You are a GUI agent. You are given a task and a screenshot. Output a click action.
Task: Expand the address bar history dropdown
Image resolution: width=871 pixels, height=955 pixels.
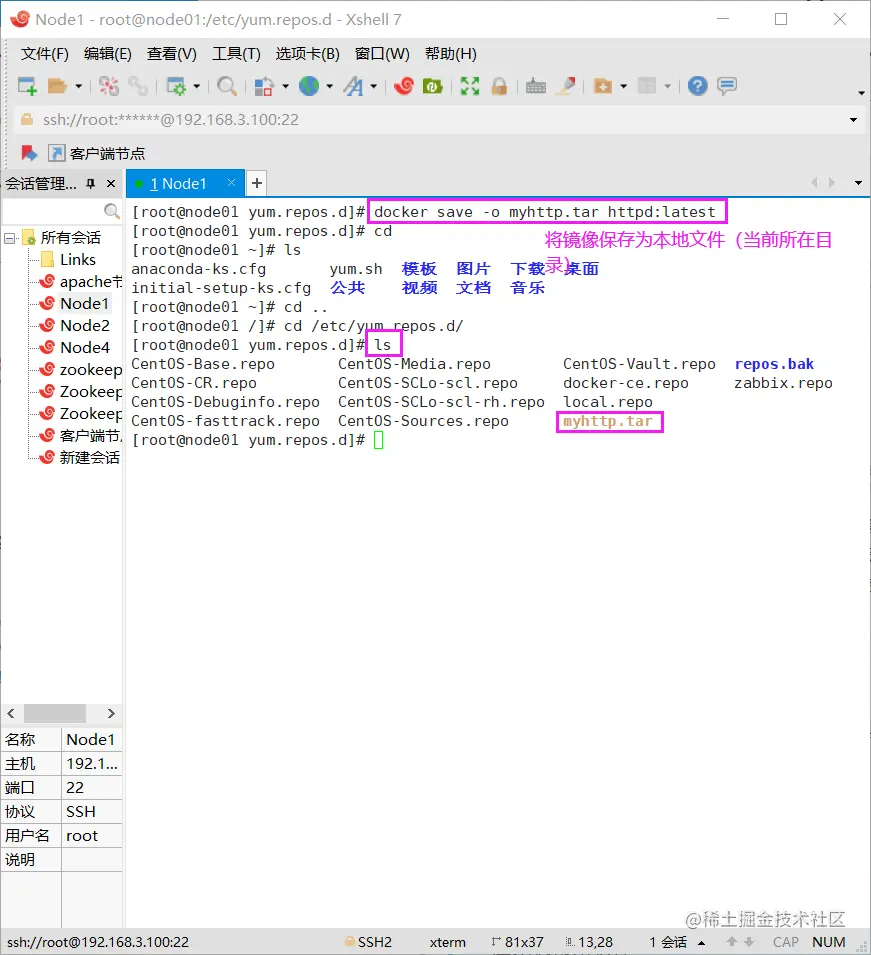853,120
